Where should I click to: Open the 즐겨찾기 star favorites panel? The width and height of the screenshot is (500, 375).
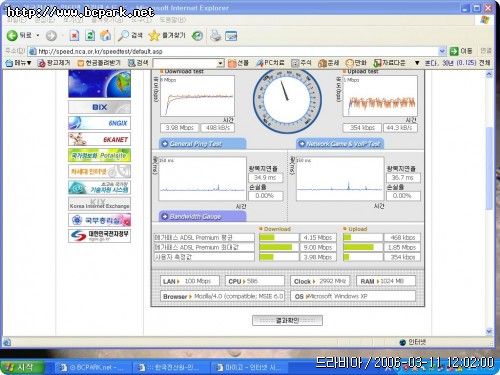[167, 35]
